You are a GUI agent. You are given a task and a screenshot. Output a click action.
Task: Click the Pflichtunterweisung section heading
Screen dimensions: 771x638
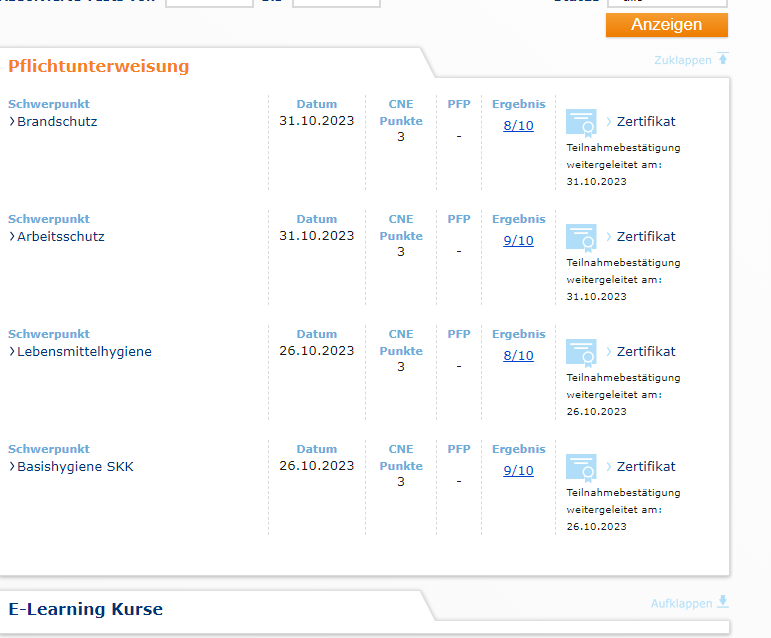[98, 66]
